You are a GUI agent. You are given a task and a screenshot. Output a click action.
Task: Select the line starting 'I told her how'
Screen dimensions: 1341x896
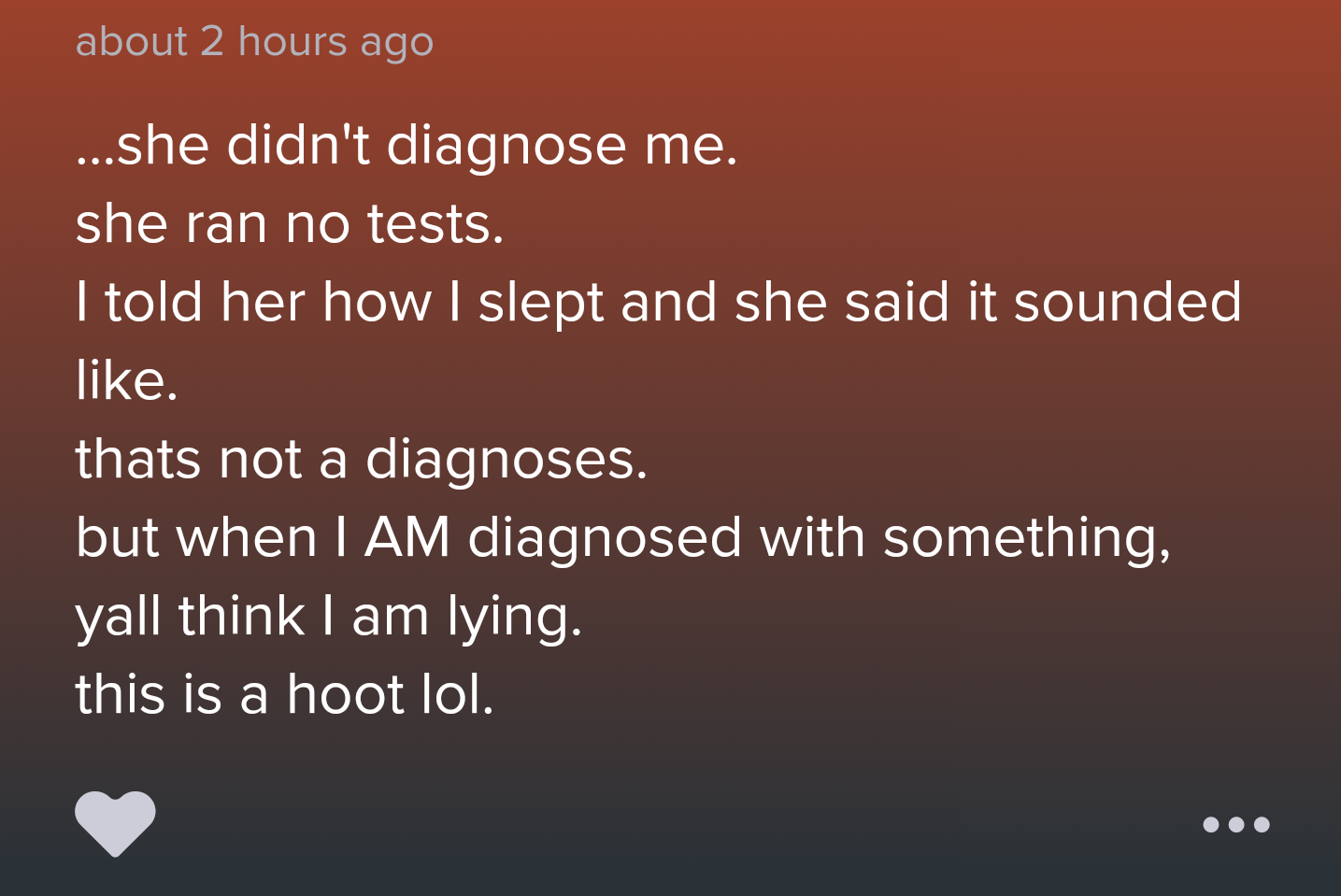(x=659, y=304)
